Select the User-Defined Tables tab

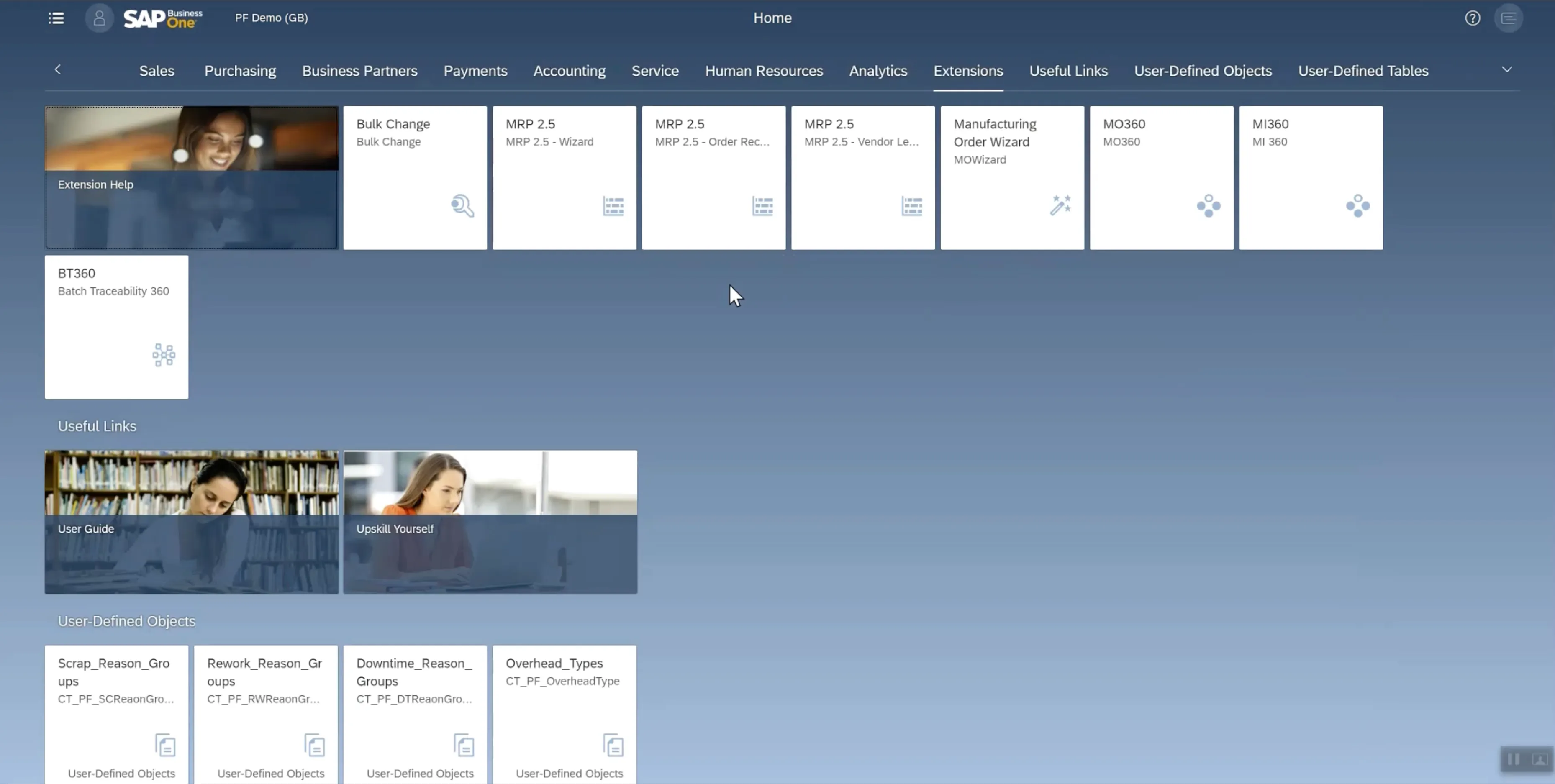pos(1363,71)
